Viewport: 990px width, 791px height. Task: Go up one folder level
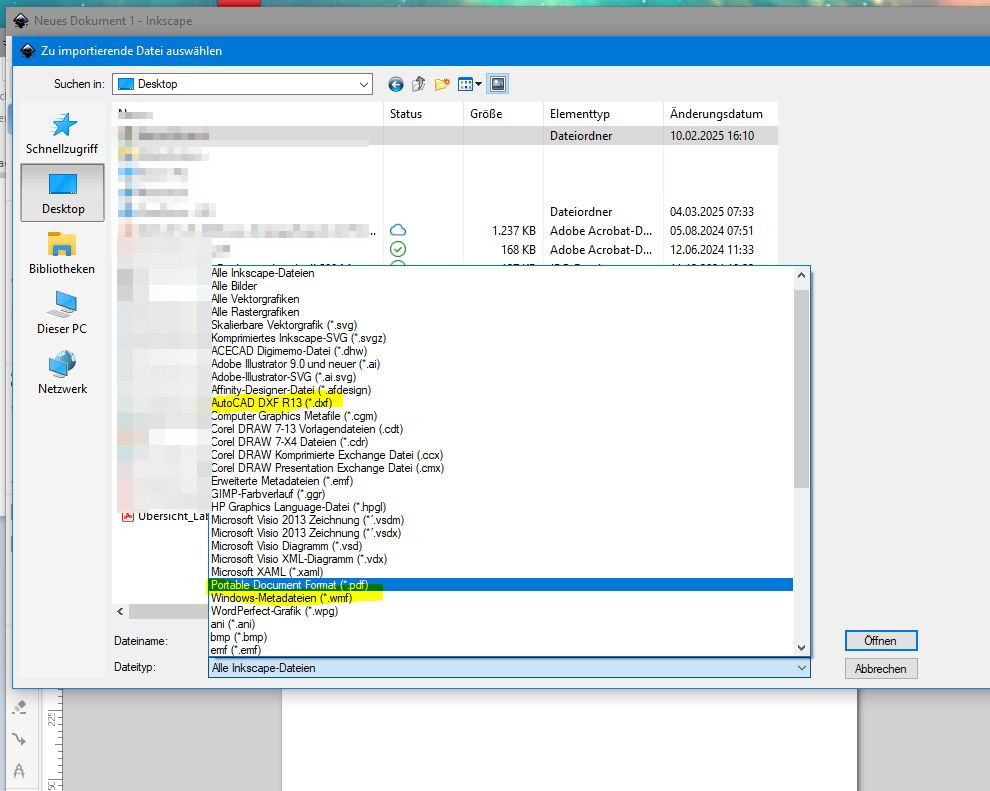click(x=419, y=84)
